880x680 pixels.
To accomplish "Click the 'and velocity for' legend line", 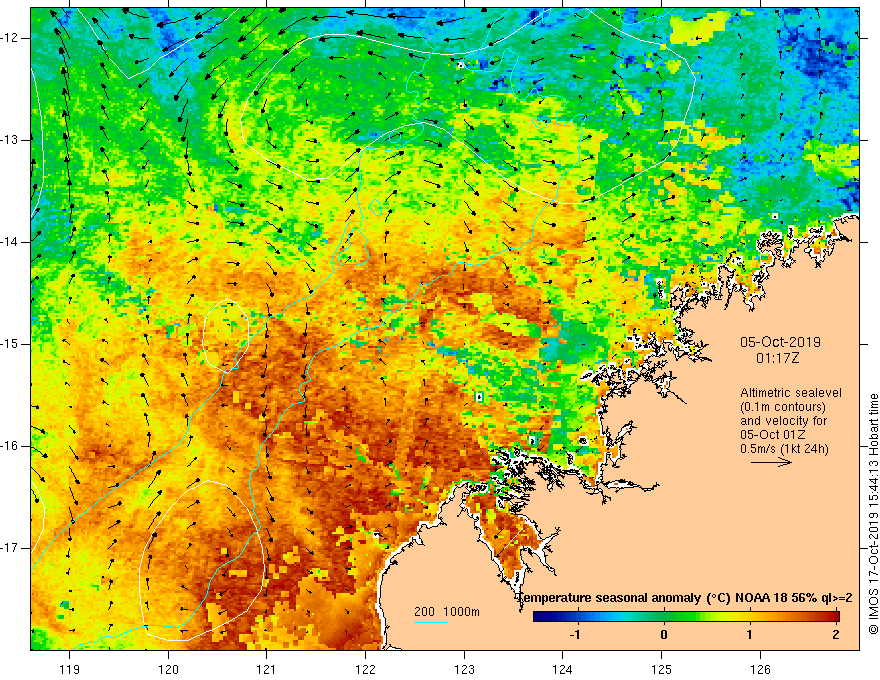I will tap(783, 421).
